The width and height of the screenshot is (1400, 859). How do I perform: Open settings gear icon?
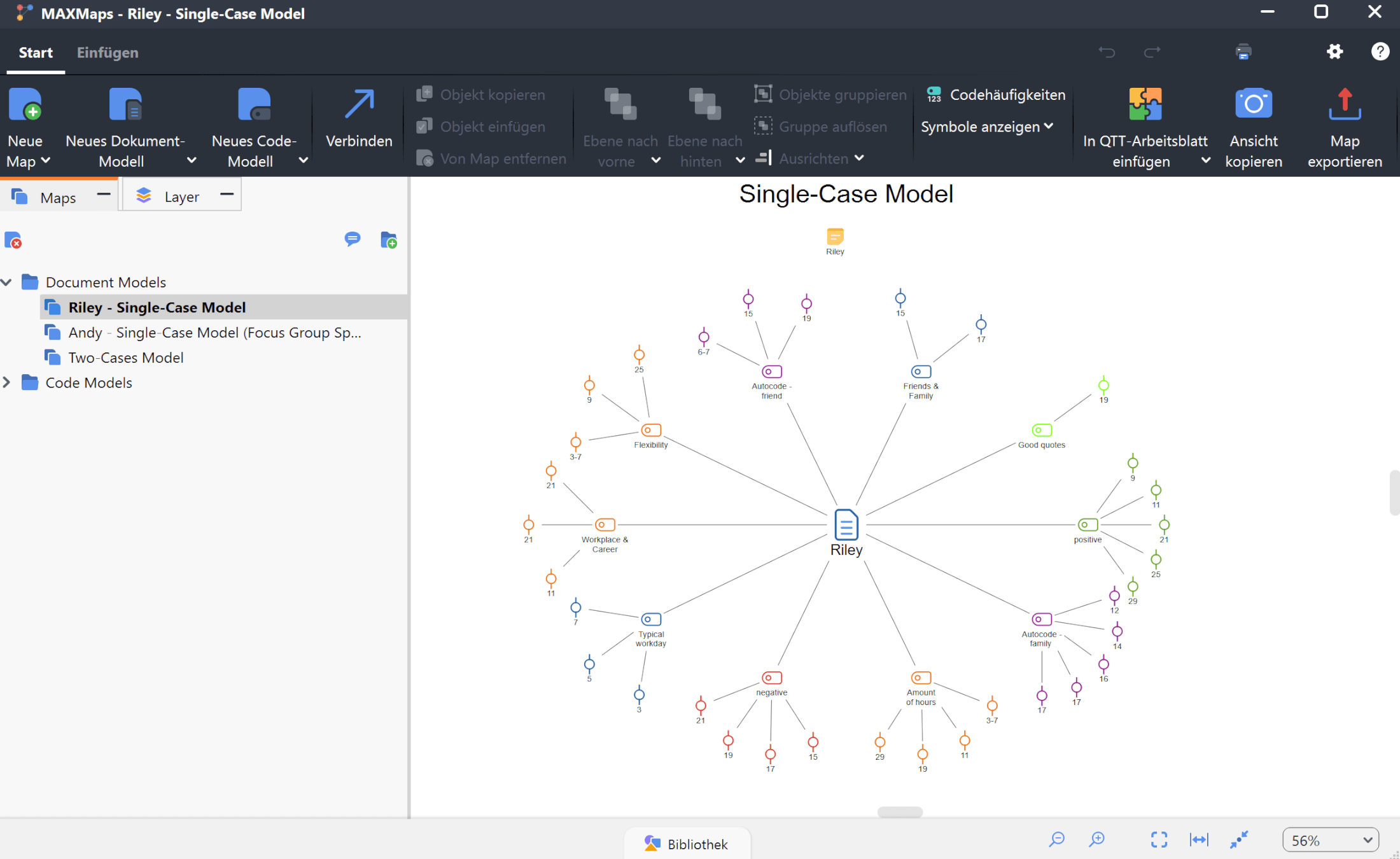1334,52
